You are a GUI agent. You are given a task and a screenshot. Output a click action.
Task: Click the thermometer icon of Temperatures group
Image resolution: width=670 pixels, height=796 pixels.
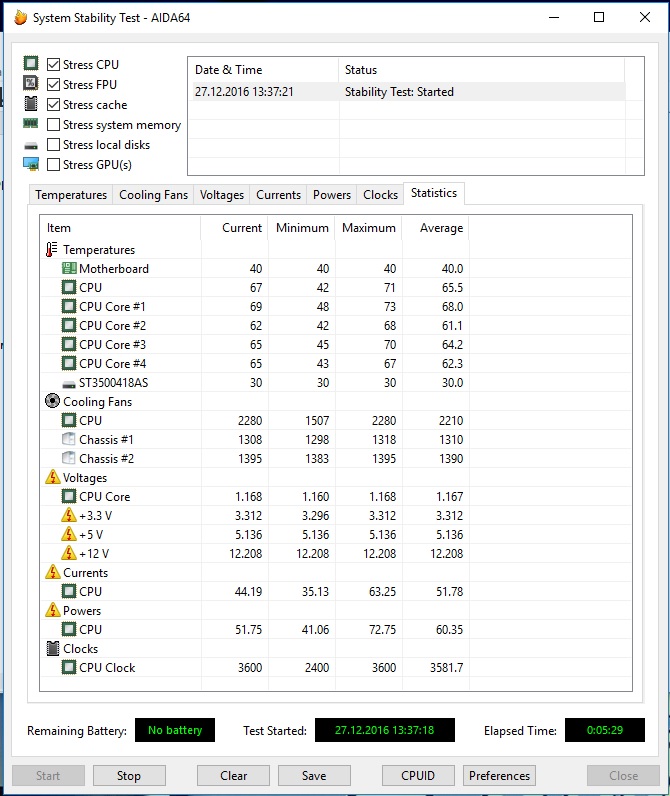[51, 250]
